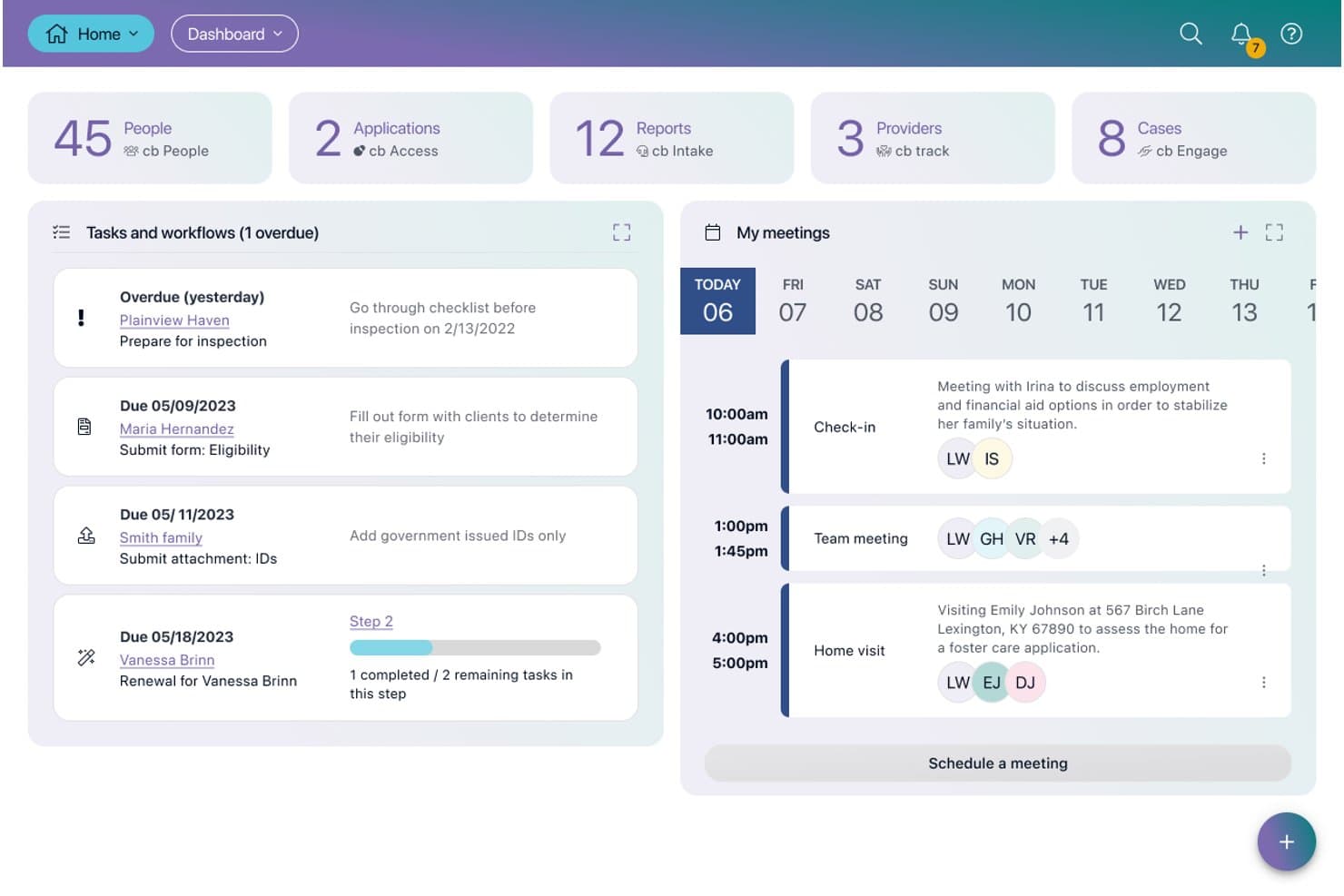Image resolution: width=1344 pixels, height=896 pixels.
Task: Select SAT 08 in the calendar strip
Action: [x=868, y=300]
